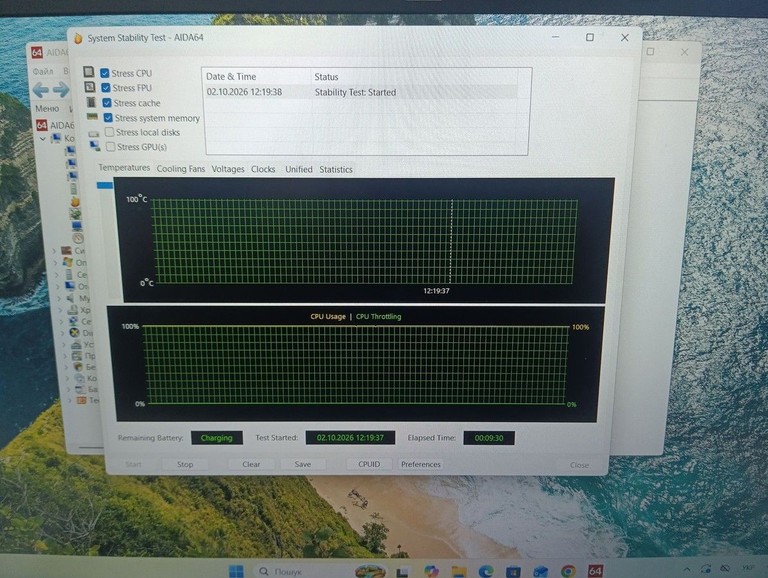Select the Stability Test: Started log row
This screenshot has height=578, width=768.
coord(361,92)
